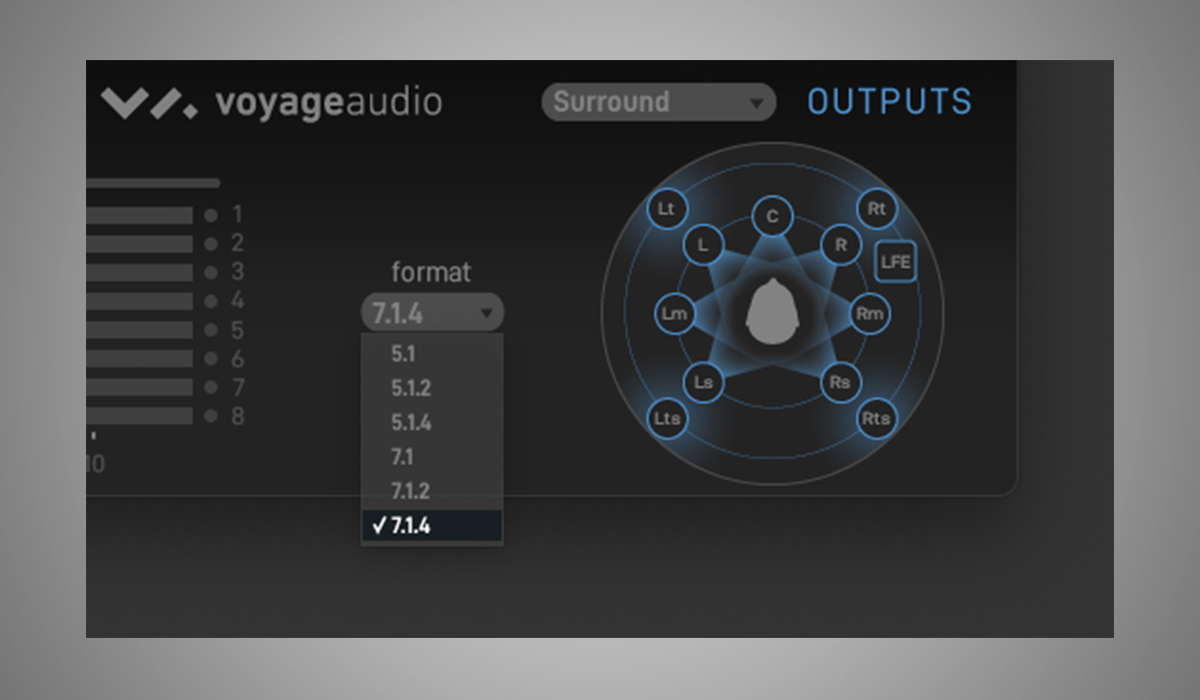Select the Lt speaker node
Viewport: 1200px width, 700px height.
(x=666, y=209)
